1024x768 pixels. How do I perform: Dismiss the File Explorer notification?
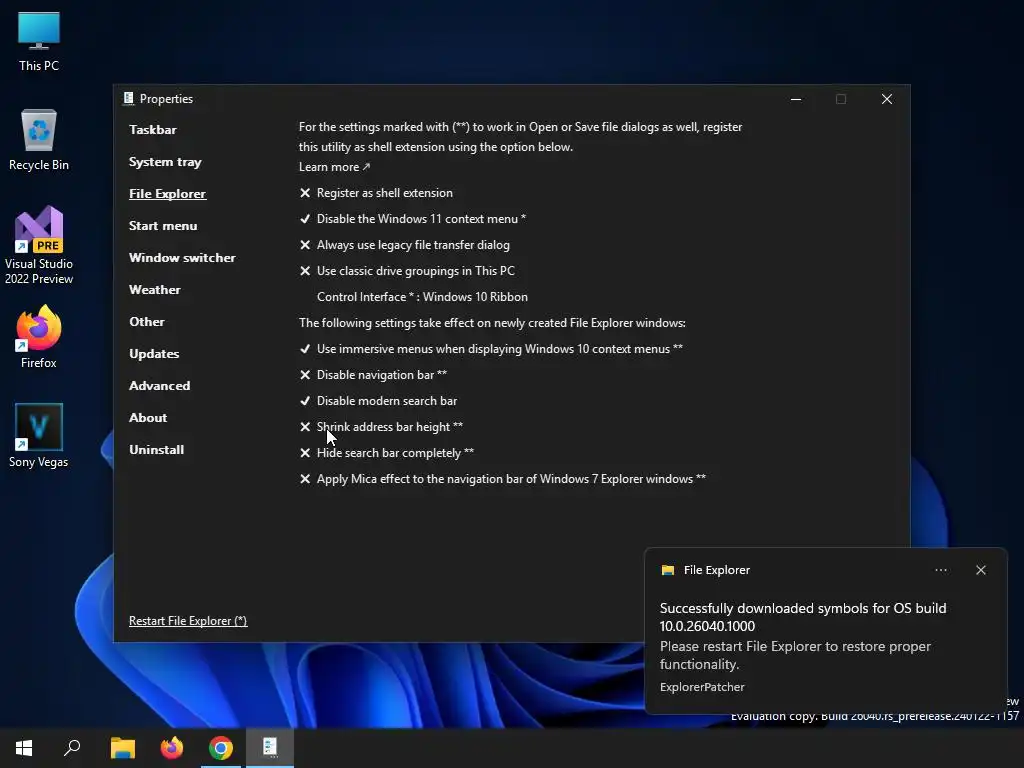pos(980,570)
